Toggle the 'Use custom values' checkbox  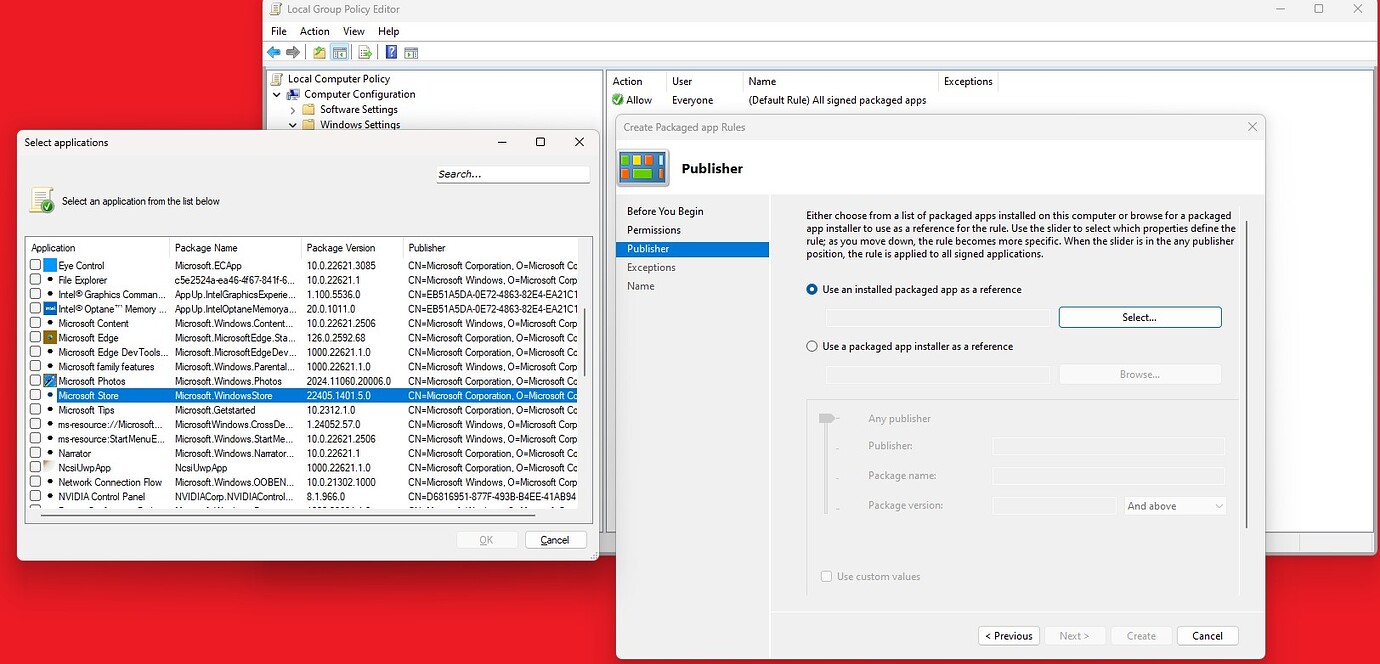tap(826, 577)
